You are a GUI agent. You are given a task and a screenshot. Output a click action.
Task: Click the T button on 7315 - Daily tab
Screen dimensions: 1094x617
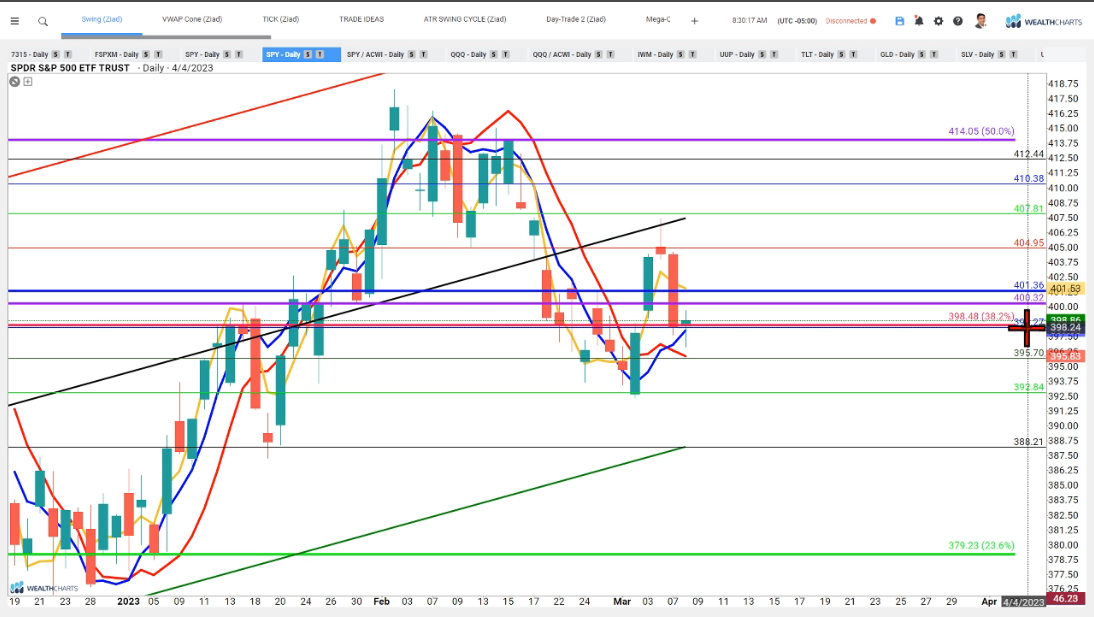[x=68, y=54]
